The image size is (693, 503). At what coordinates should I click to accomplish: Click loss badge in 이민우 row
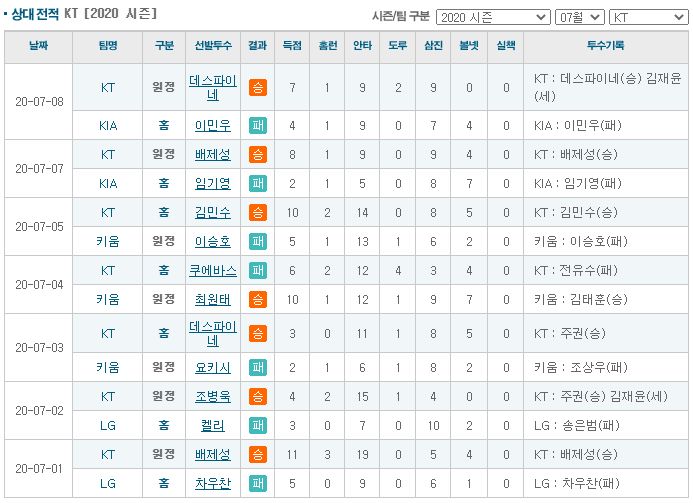click(x=258, y=126)
